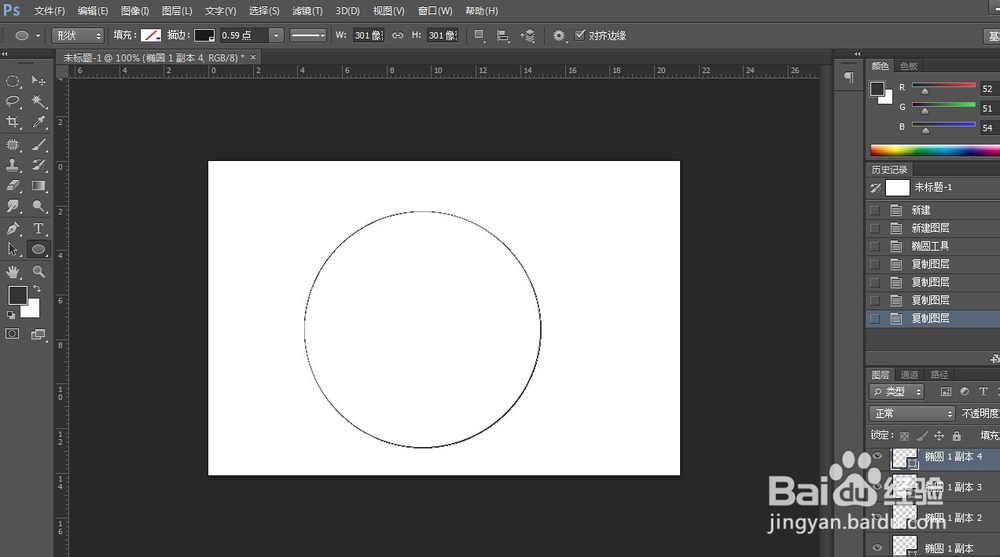Viewport: 1000px width, 557px height.
Task: Hide the 椭圆 1 副本 4 layer
Action: [878, 456]
